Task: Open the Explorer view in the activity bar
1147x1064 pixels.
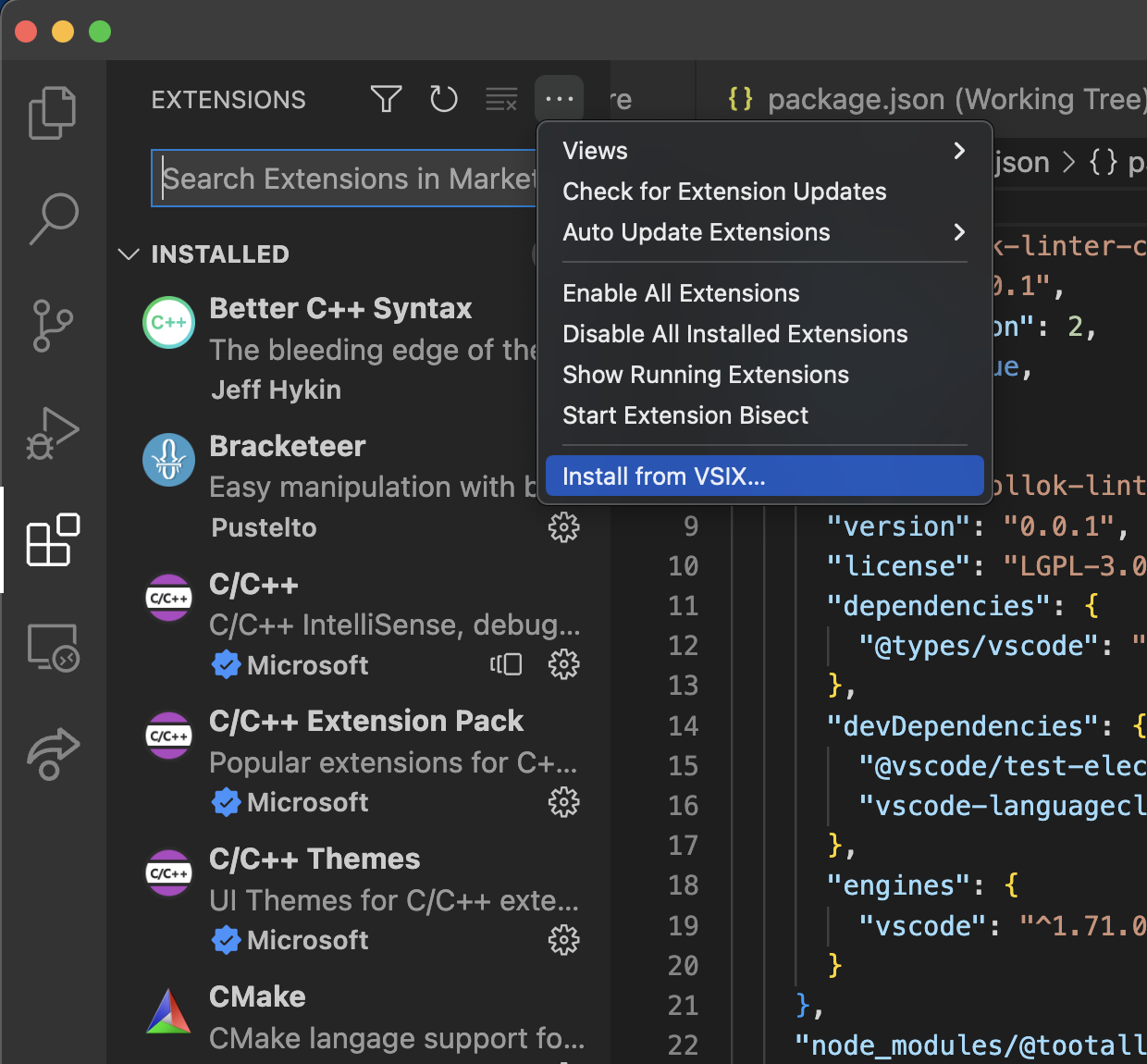Action: [53, 112]
